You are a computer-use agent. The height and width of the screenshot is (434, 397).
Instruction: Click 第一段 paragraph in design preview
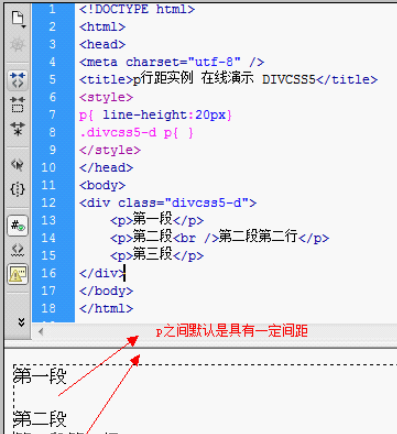40,376
